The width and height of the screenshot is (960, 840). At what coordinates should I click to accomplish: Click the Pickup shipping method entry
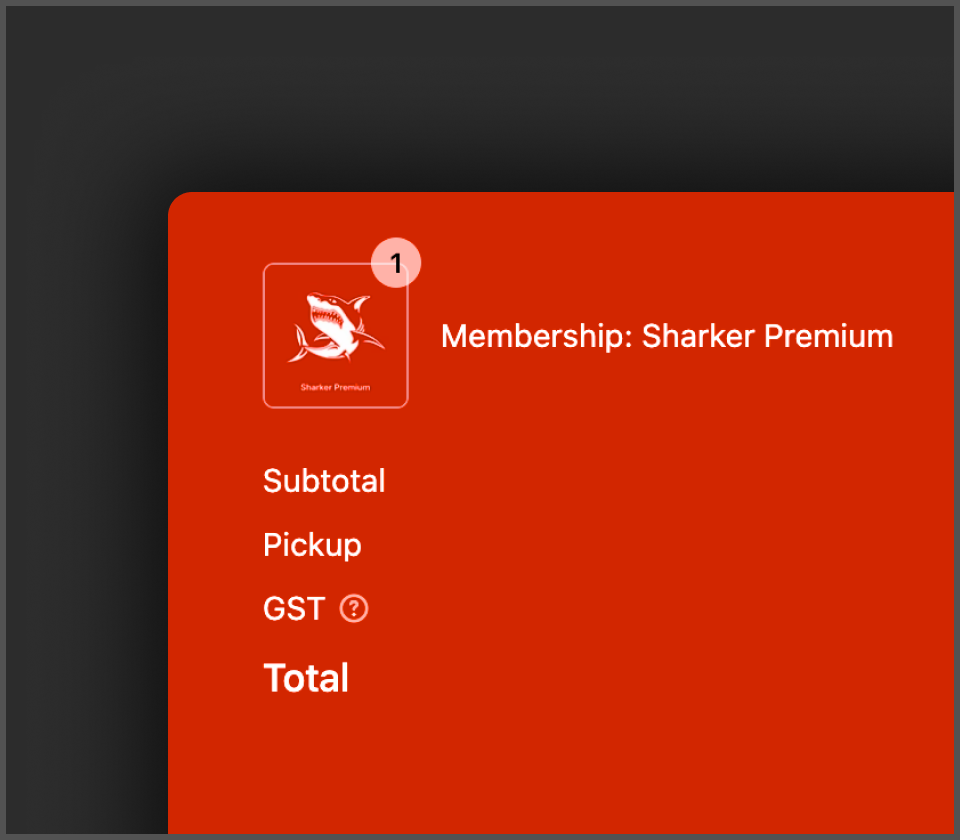(x=311, y=544)
